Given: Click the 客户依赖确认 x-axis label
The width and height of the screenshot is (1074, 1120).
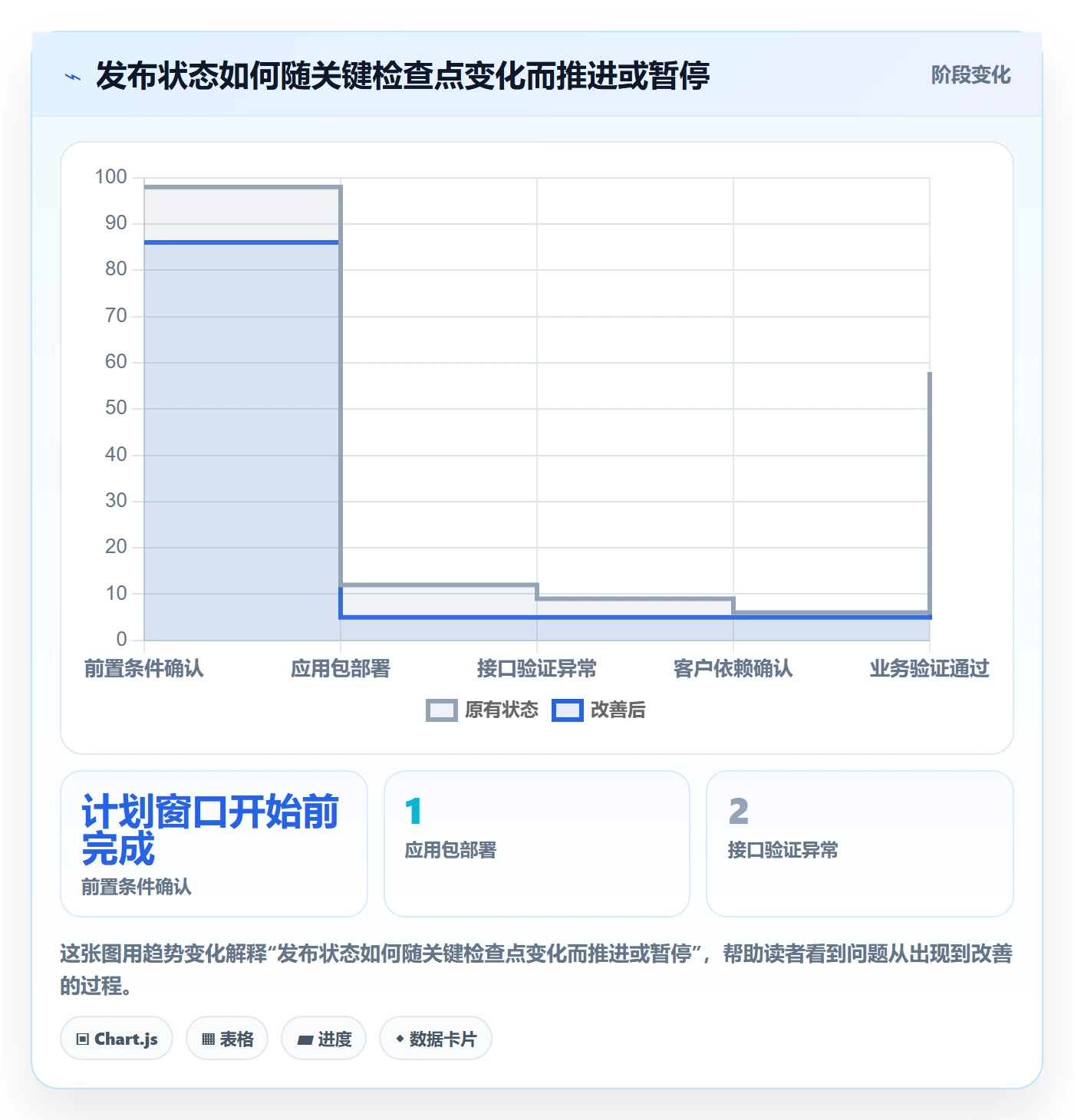Looking at the screenshot, I should [x=733, y=669].
